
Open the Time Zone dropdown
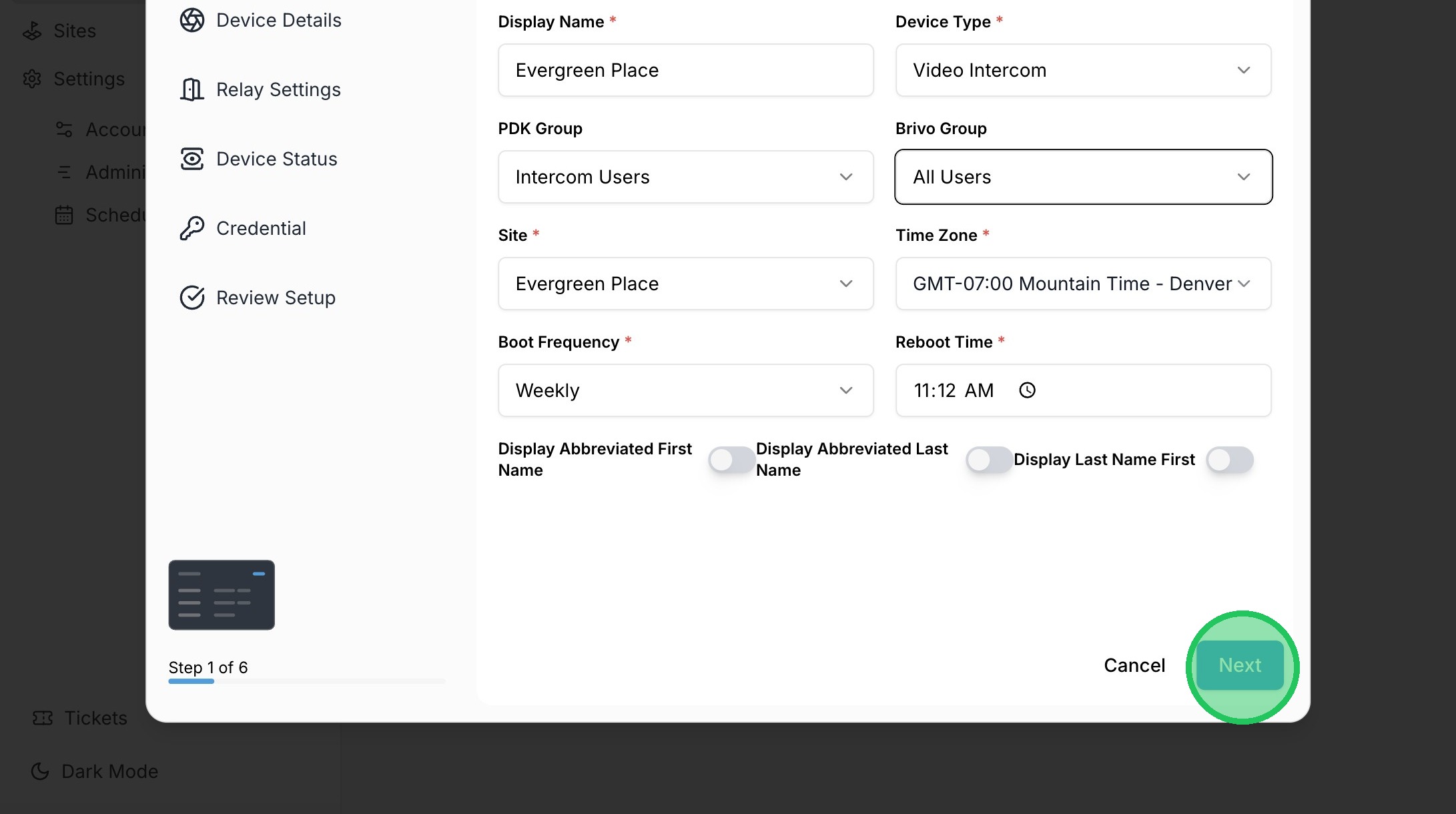pos(1083,284)
